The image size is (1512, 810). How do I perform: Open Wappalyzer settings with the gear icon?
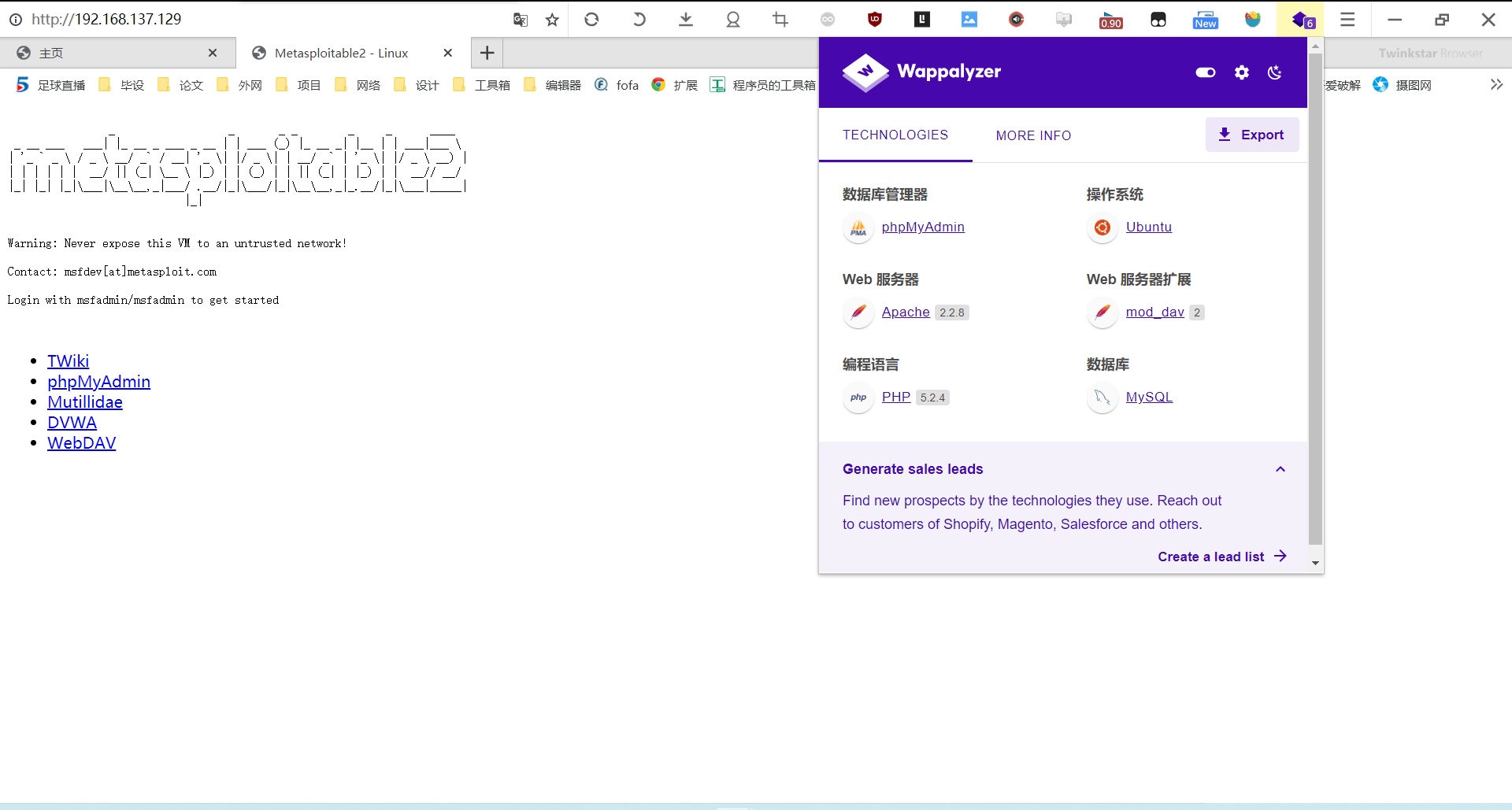(1242, 72)
